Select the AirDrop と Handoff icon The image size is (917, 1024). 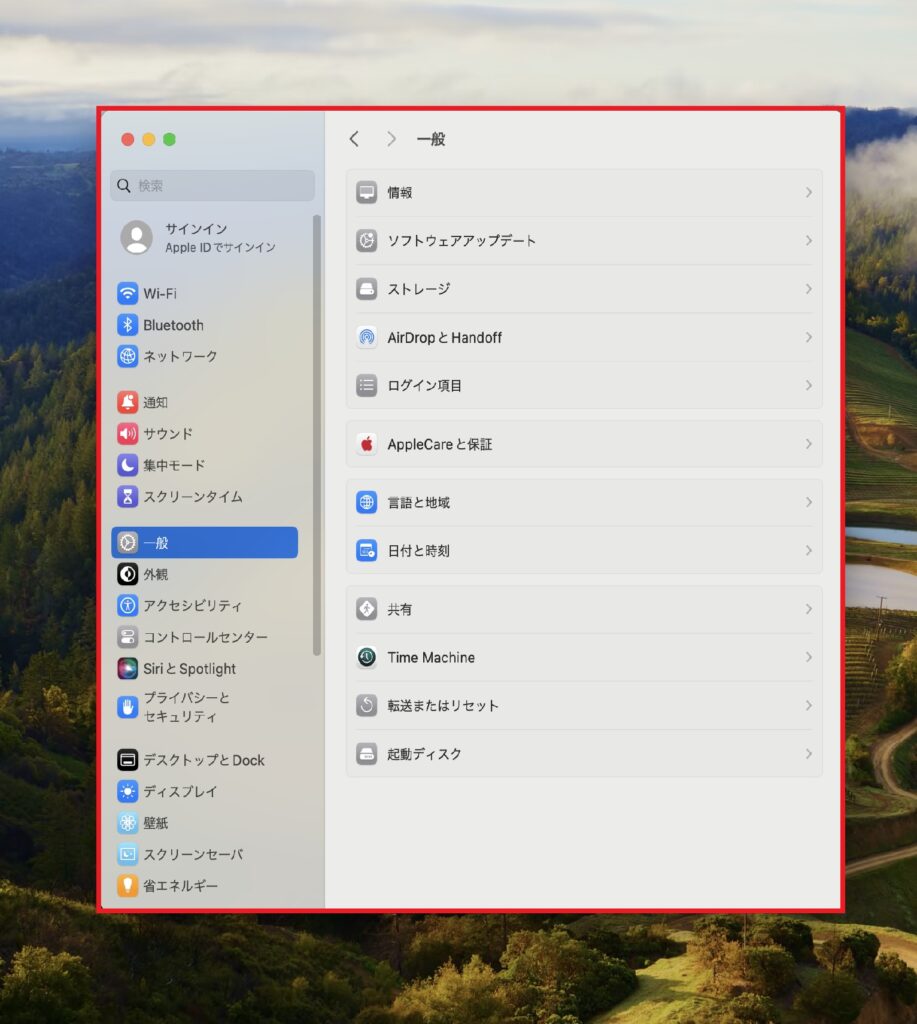tap(366, 337)
